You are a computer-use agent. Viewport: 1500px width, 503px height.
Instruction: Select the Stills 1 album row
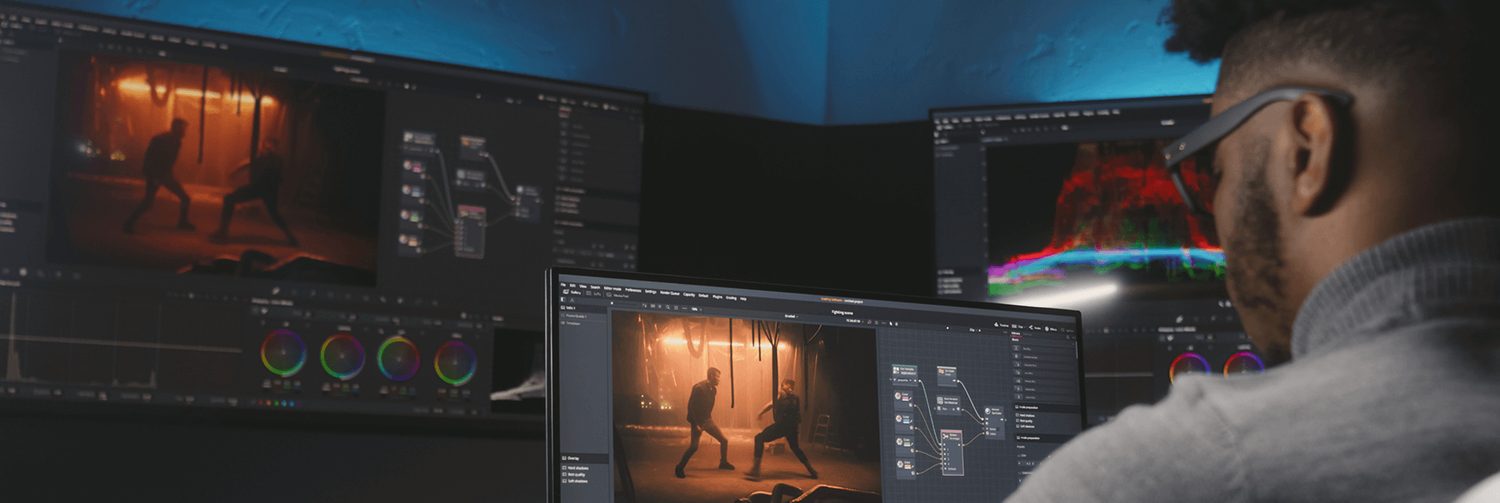point(584,308)
